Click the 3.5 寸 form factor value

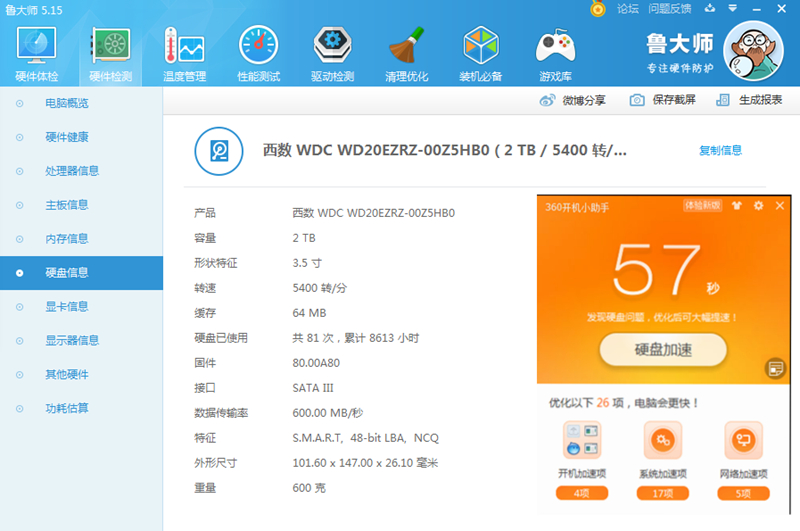click(307, 263)
